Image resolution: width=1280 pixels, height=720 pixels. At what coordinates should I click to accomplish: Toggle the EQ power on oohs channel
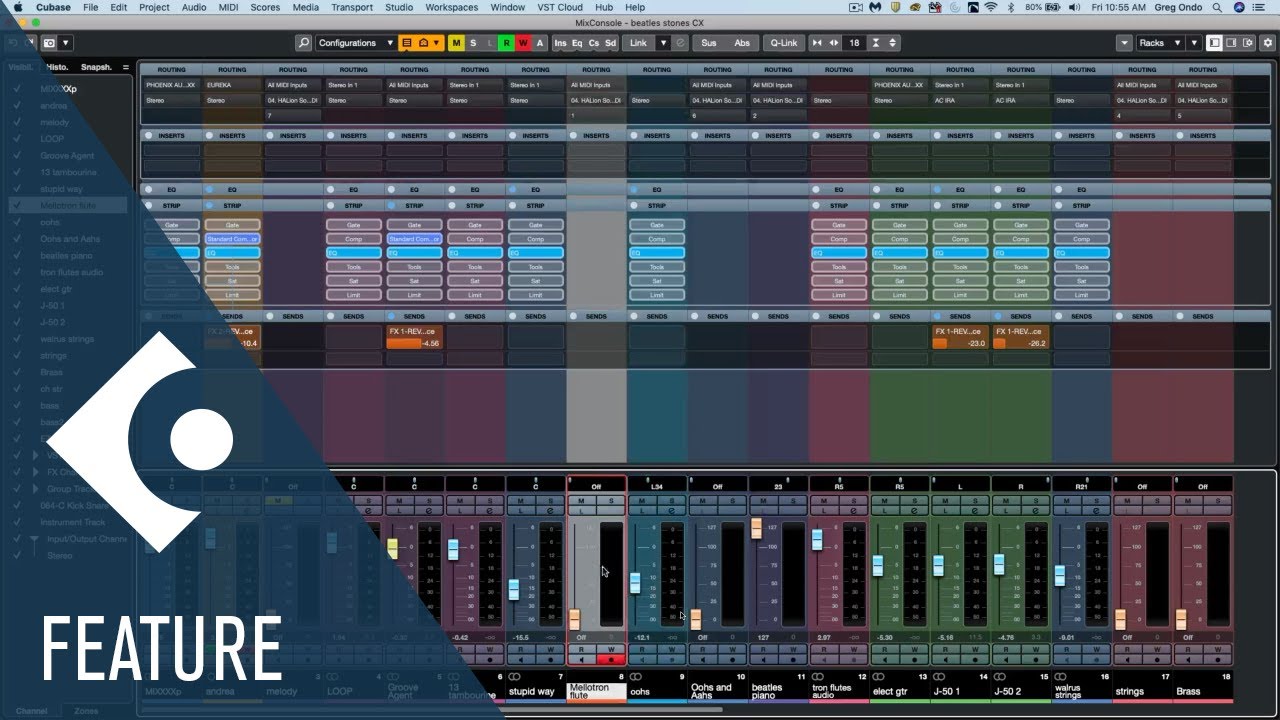pos(634,189)
